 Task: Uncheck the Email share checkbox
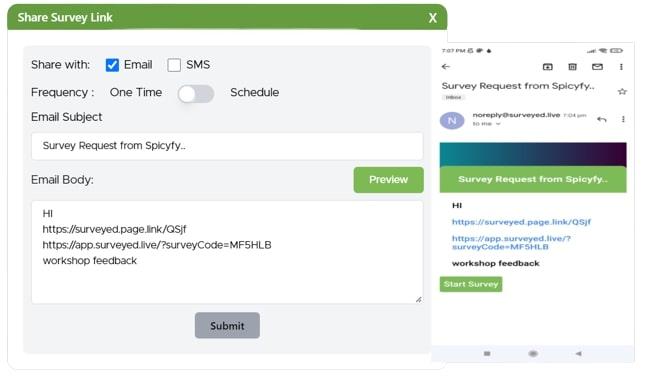tap(112, 65)
